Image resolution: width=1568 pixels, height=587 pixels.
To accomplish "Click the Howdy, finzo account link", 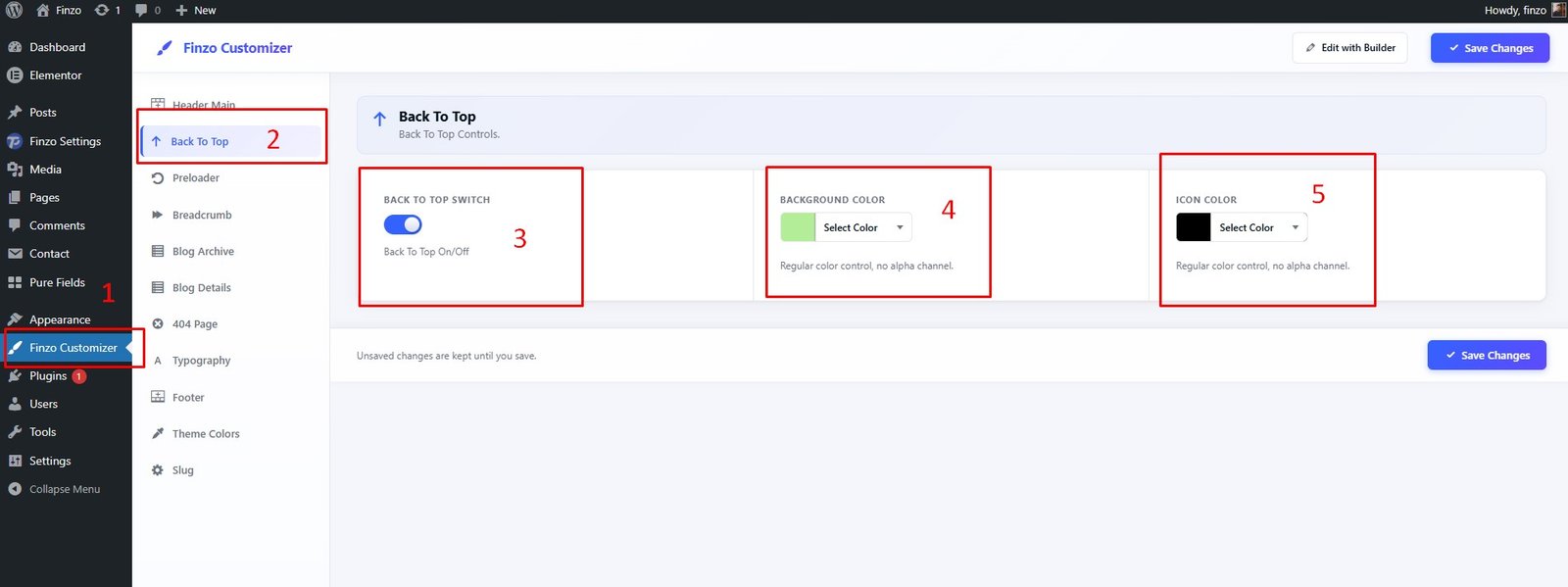I will click(x=1525, y=11).
